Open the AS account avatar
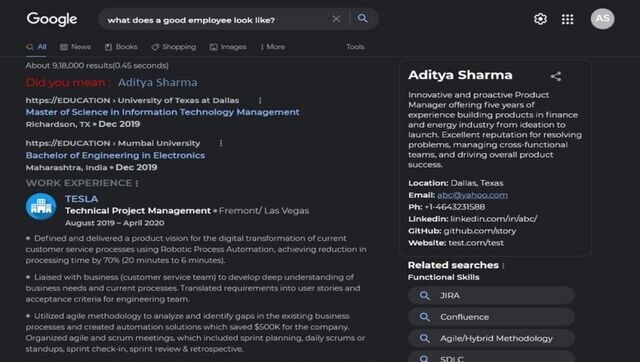The height and width of the screenshot is (362, 640). coord(602,19)
